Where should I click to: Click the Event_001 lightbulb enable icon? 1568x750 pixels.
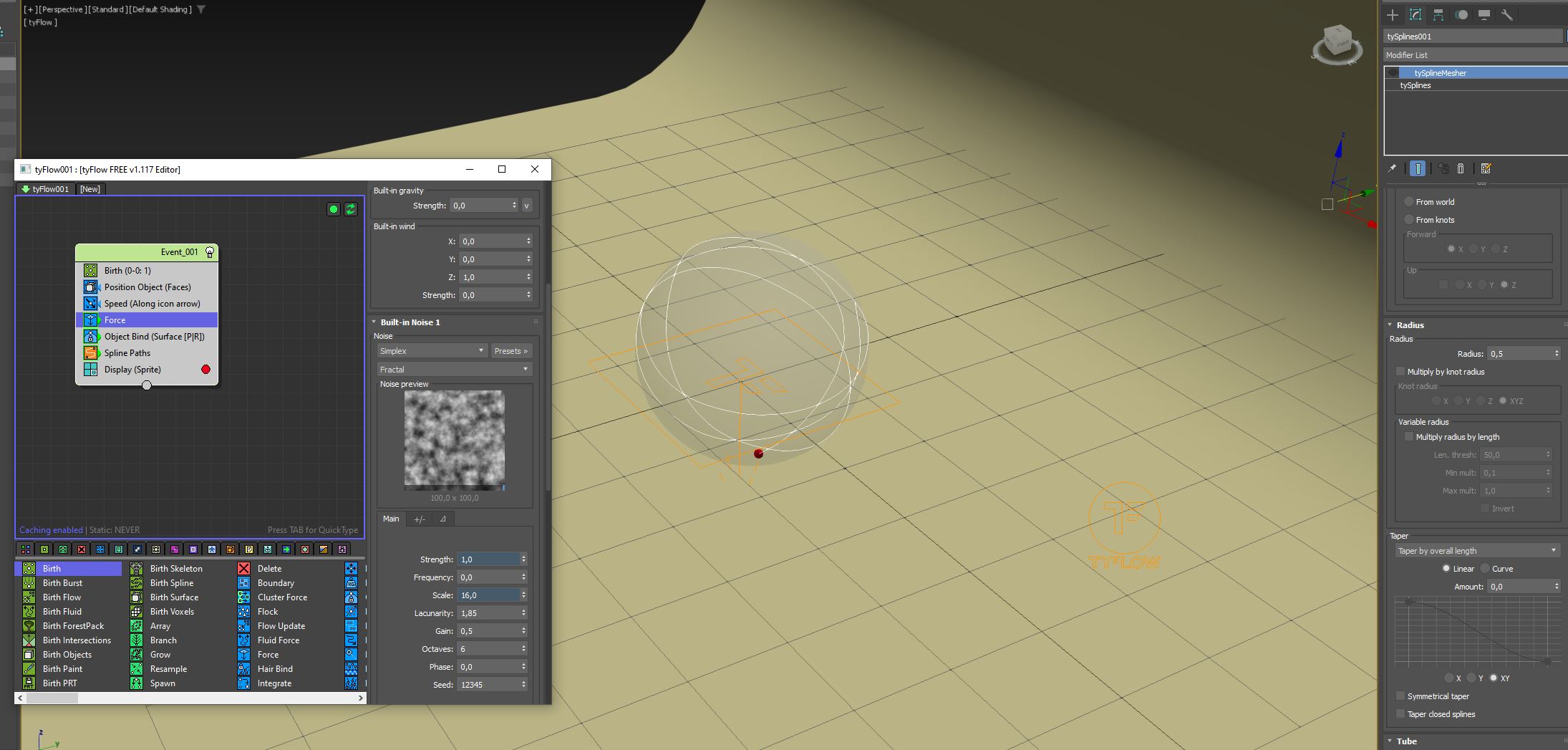pyautogui.click(x=210, y=252)
